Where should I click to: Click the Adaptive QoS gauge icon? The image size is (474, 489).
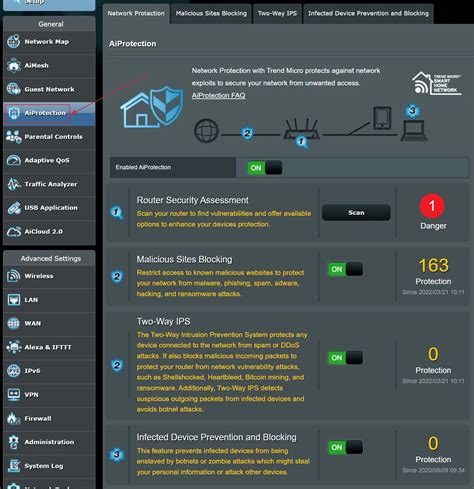(14, 160)
